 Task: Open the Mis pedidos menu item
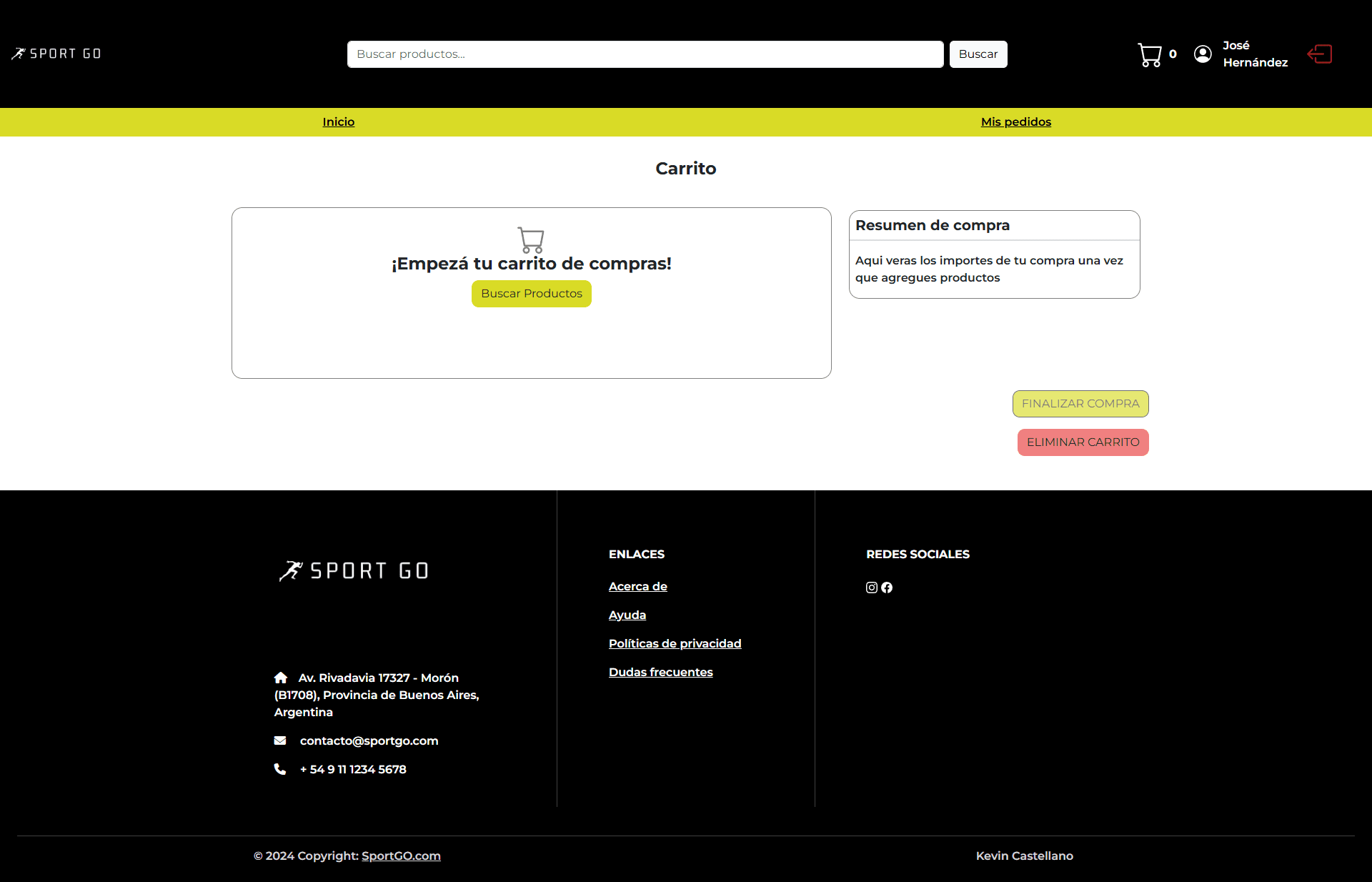click(1015, 122)
